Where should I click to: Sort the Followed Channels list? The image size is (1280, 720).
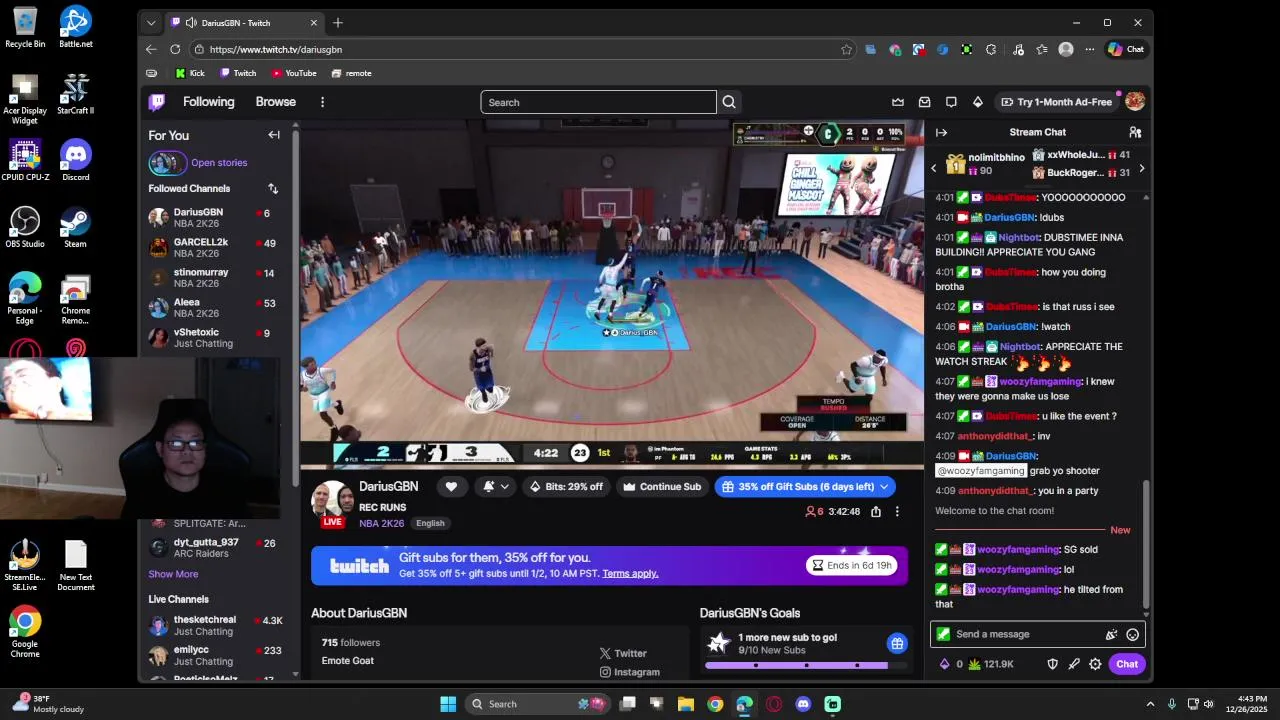[273, 188]
